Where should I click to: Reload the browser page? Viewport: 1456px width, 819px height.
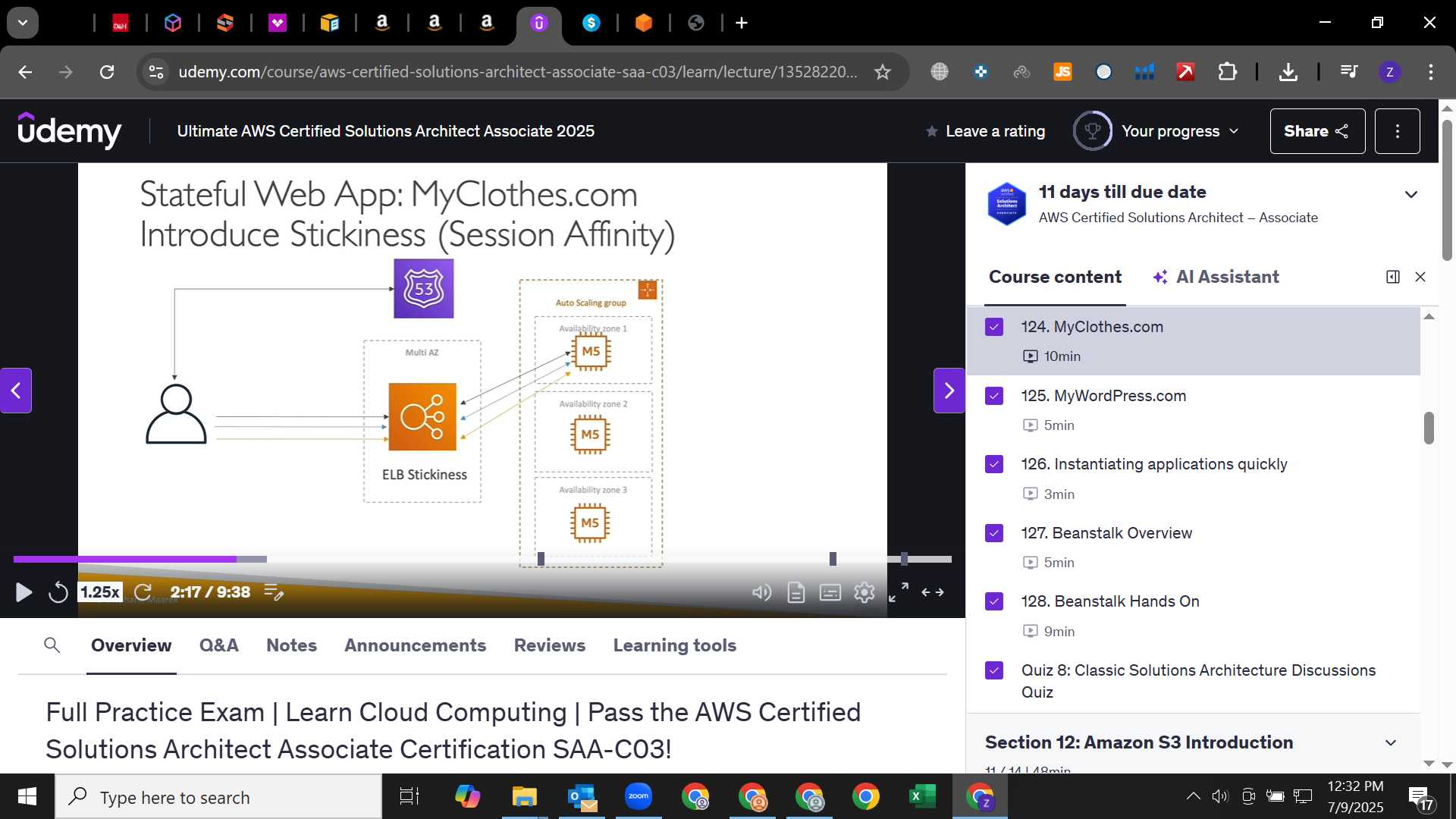point(107,72)
